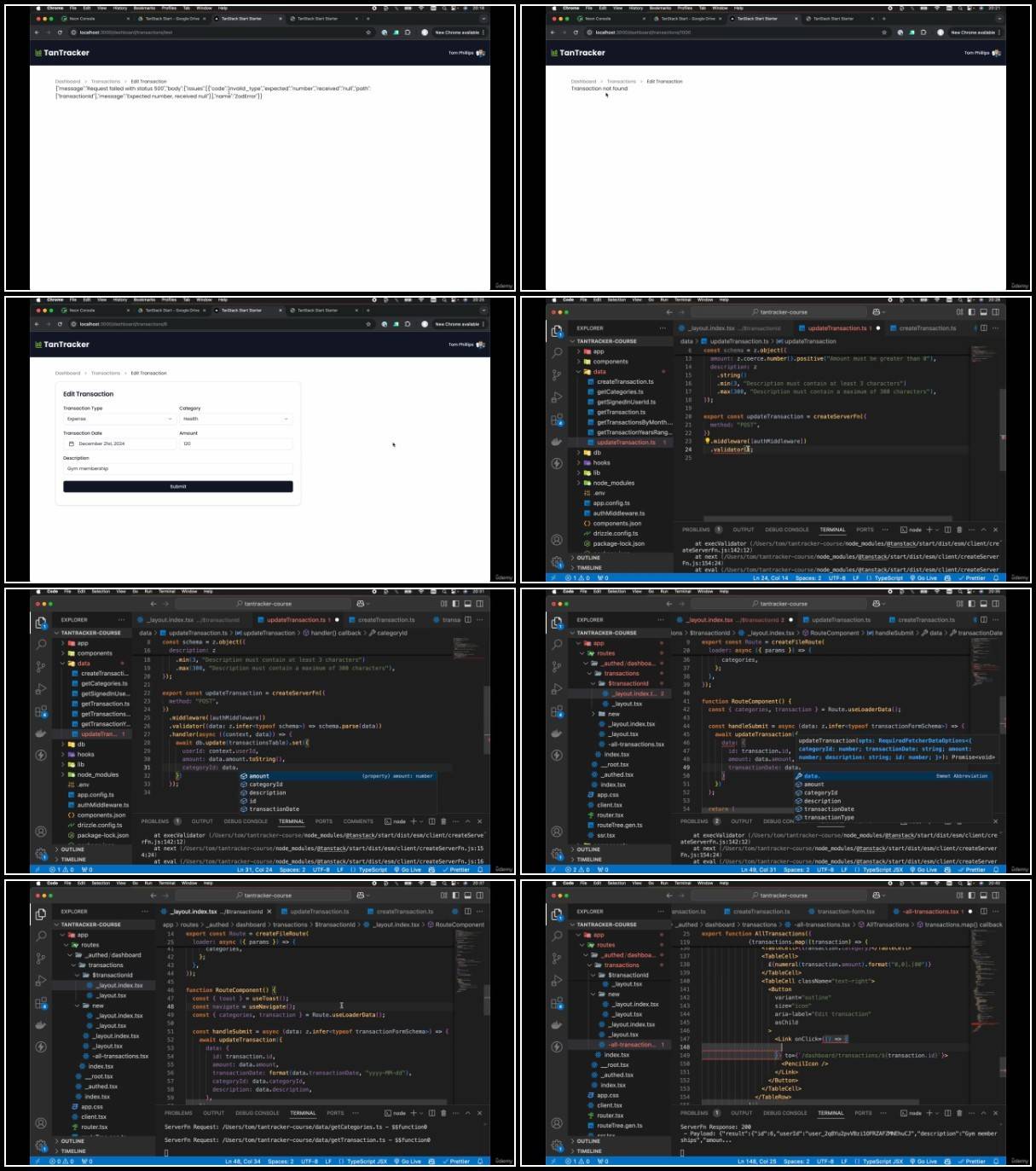Toggle primary side bar in useToast VS Code window title bar
1036x1171 pixels.
(455, 896)
